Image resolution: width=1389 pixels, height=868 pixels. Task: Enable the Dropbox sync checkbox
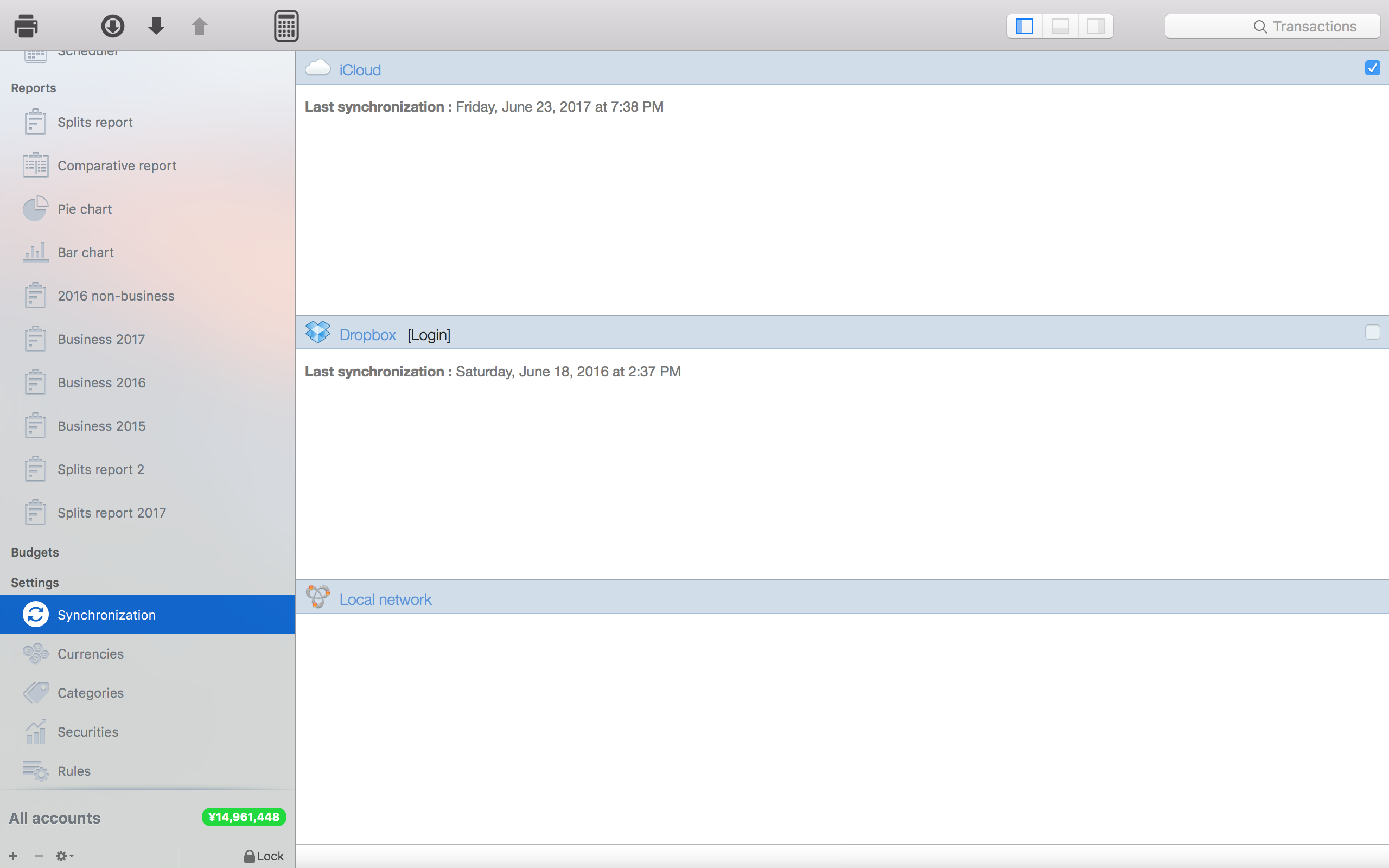click(1372, 333)
